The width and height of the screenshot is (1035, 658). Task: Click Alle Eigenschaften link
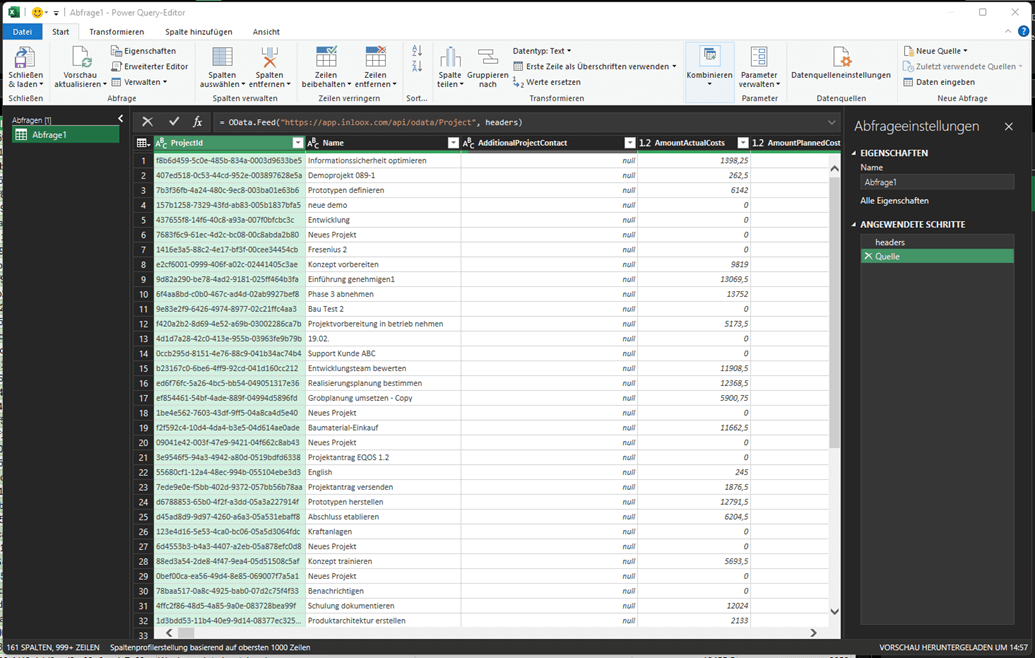(x=894, y=201)
